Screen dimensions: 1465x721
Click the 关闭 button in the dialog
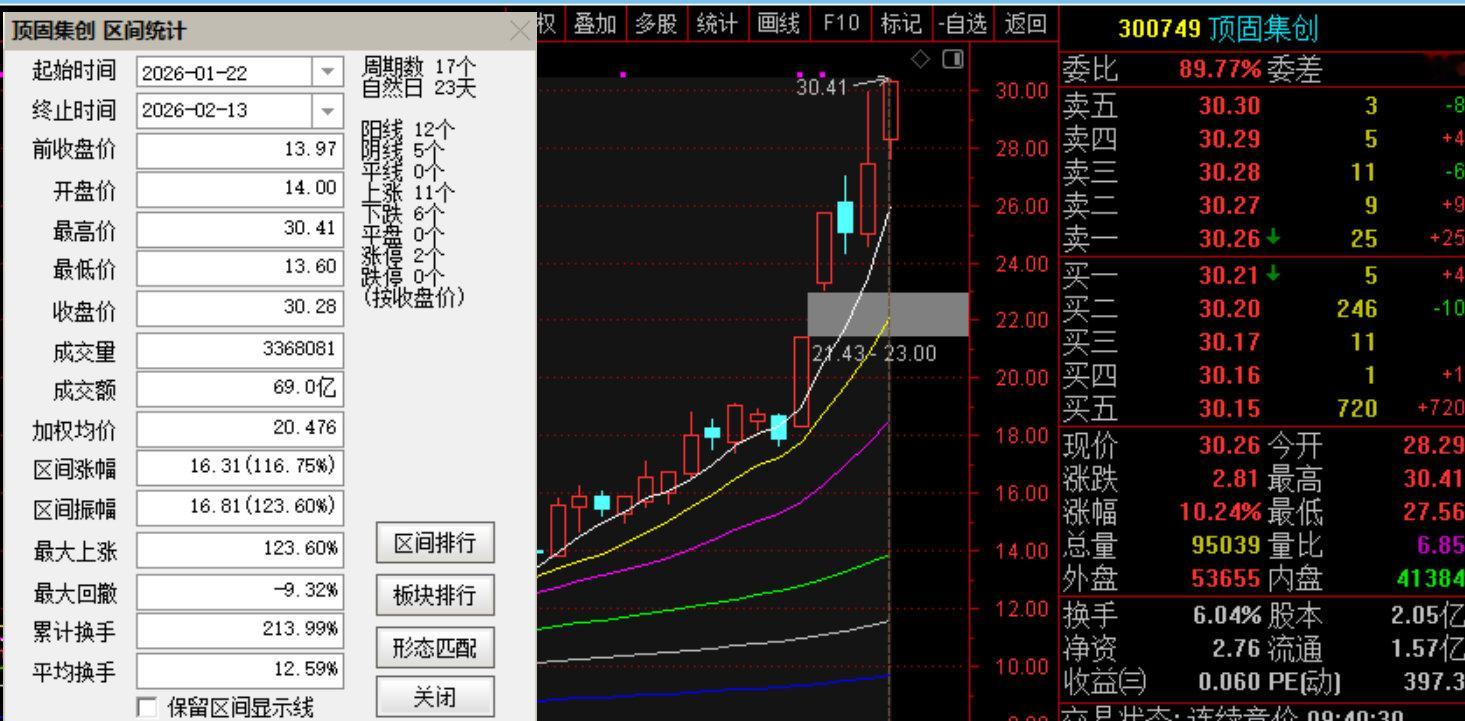pyautogui.click(x=435, y=699)
